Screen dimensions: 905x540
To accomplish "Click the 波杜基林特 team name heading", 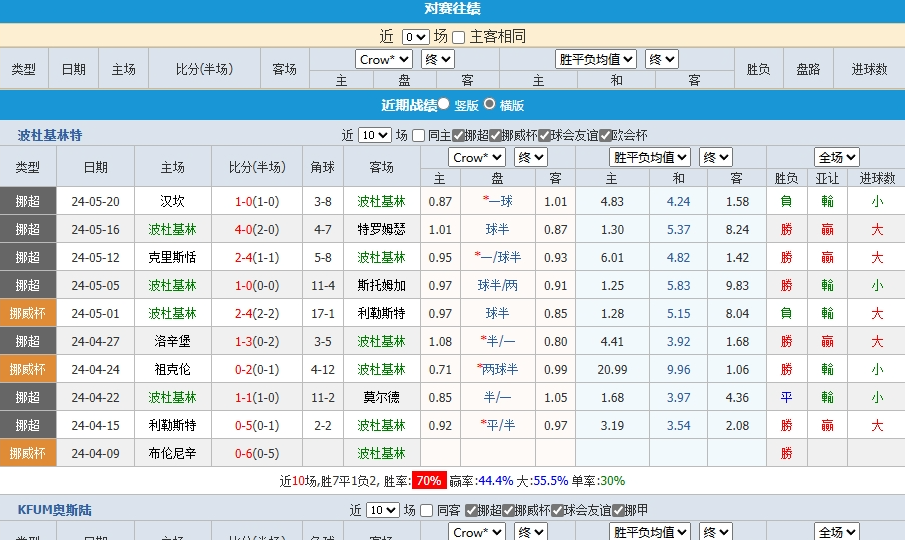I will [50, 135].
